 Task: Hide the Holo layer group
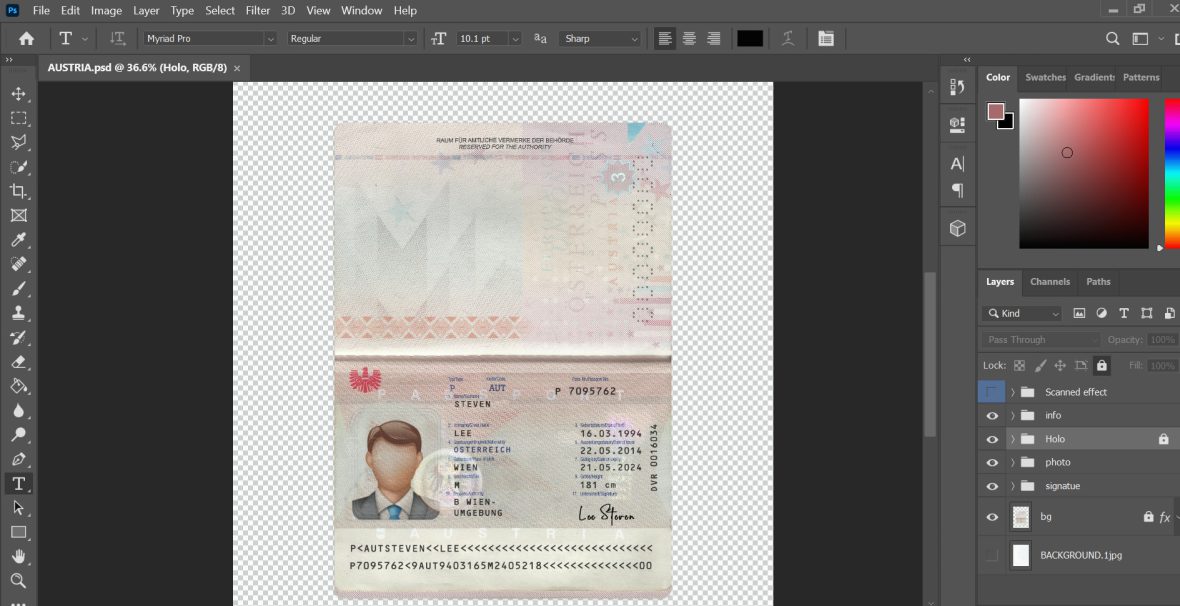click(x=992, y=438)
